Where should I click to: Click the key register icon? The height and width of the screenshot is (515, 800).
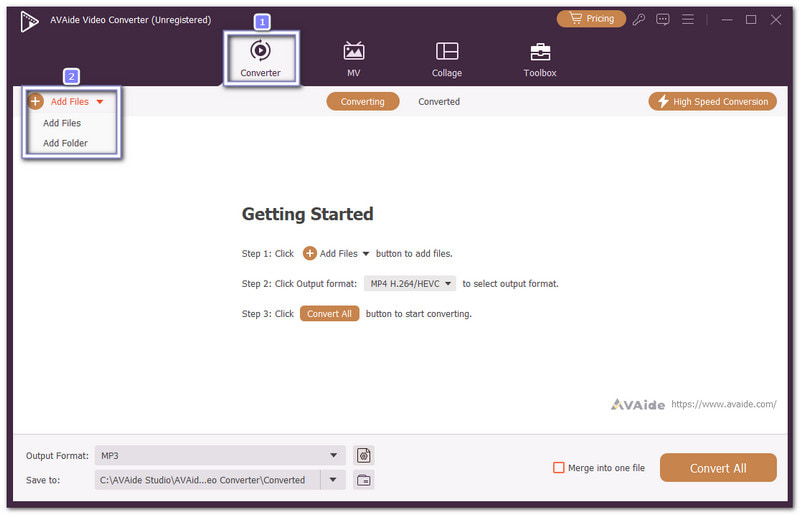[639, 19]
